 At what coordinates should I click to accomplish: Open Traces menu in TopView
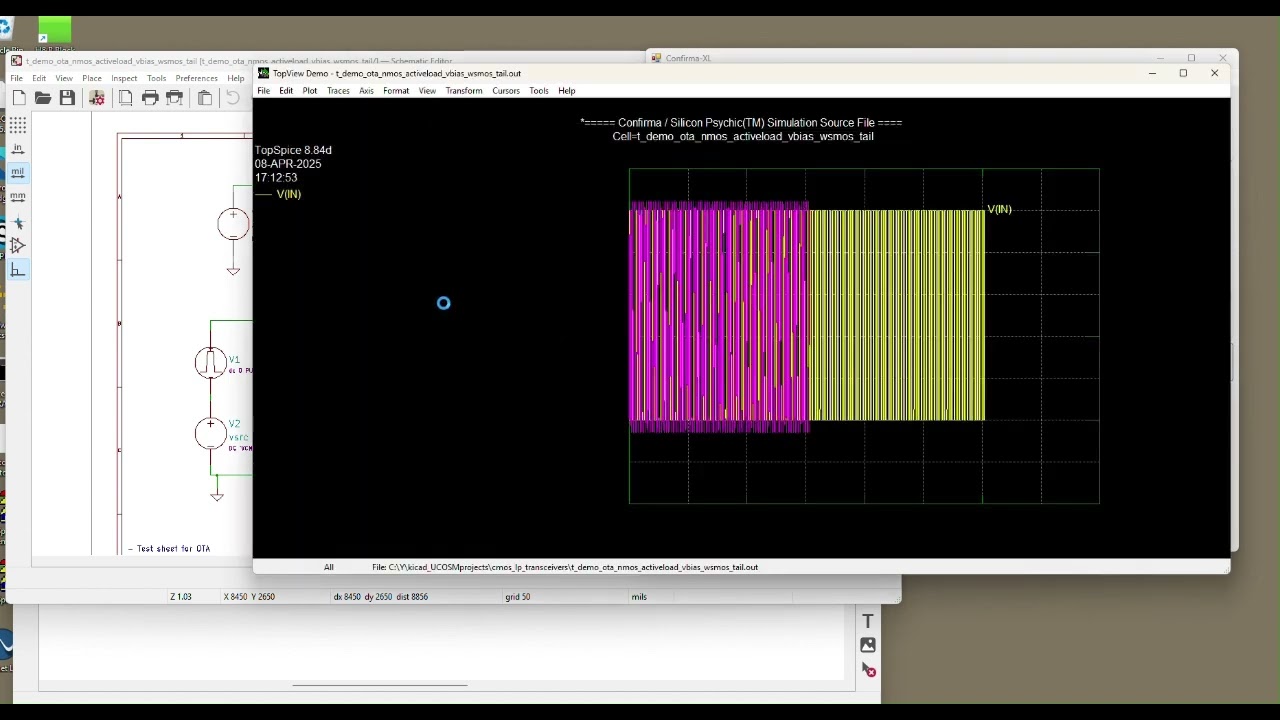coord(338,91)
